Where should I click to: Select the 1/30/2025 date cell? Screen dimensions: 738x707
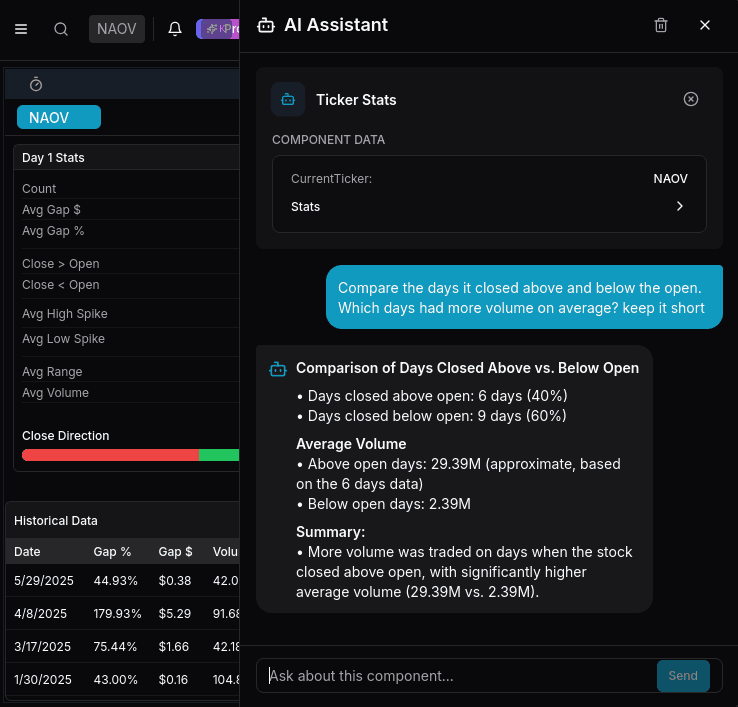coord(43,680)
